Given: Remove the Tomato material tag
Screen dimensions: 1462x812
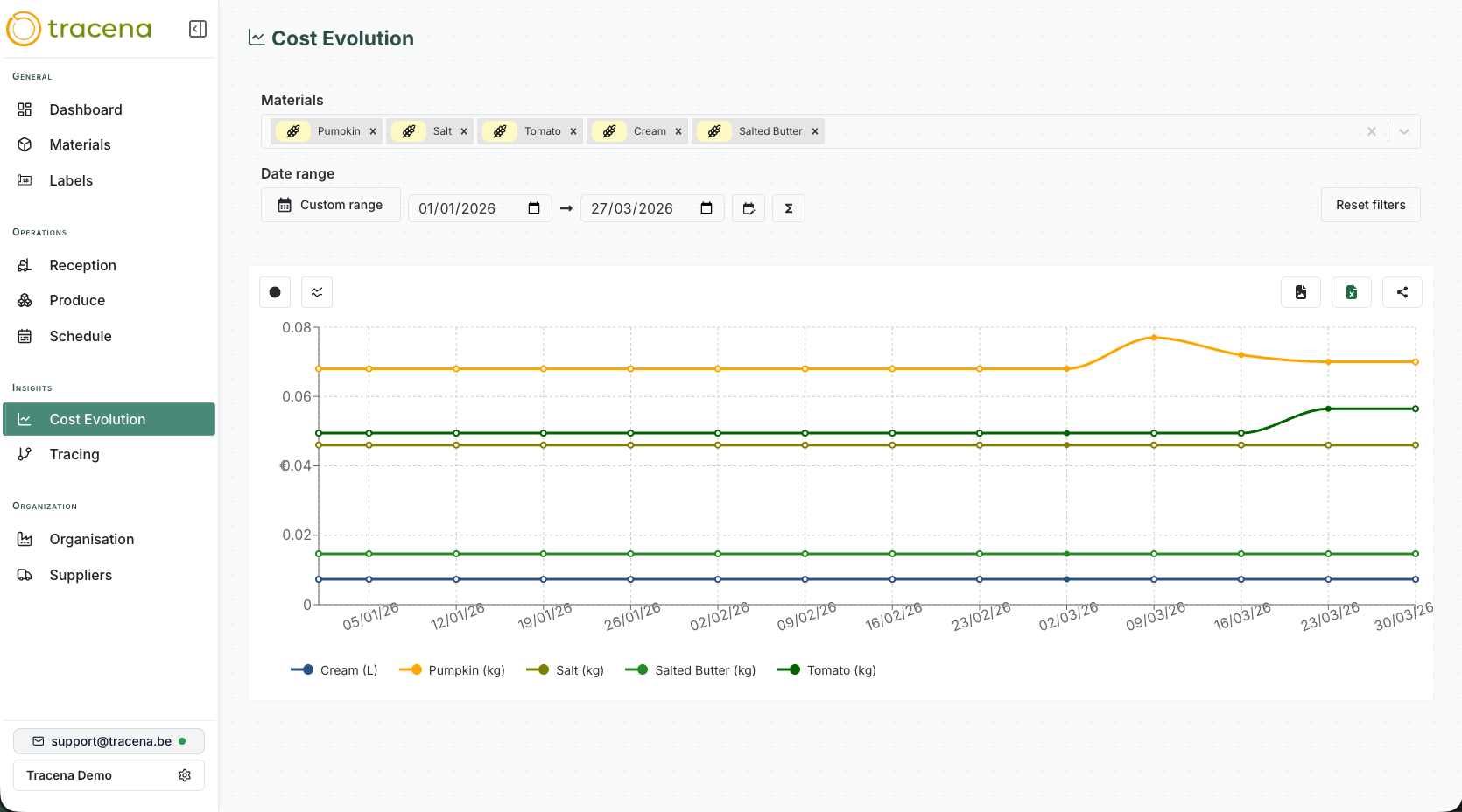Looking at the screenshot, I should pyautogui.click(x=573, y=131).
